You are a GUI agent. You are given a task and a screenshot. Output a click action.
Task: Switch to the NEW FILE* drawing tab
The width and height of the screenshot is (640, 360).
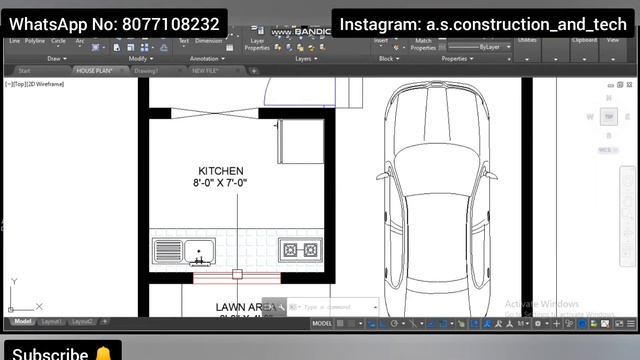205,71
